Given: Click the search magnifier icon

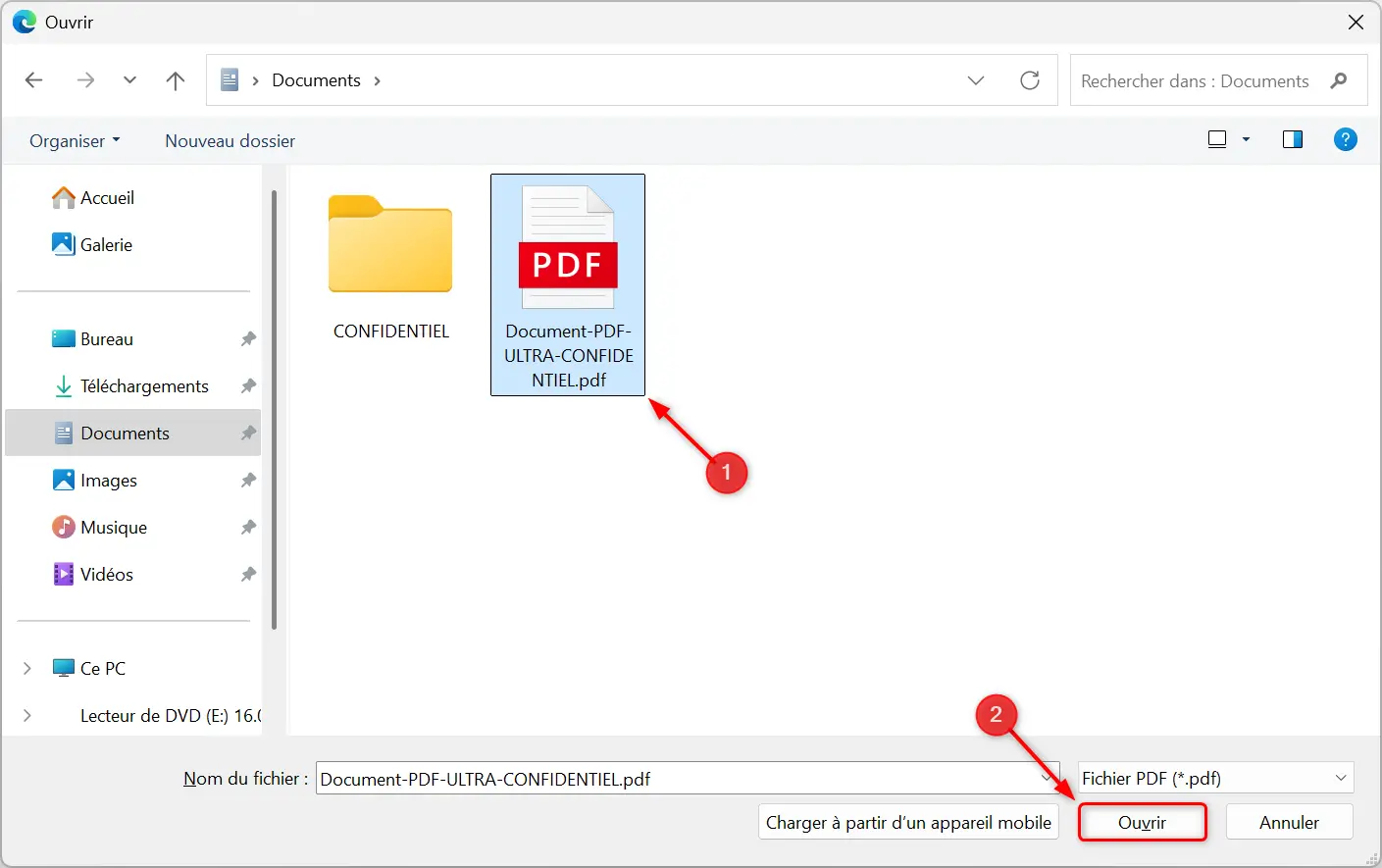Looking at the screenshot, I should tap(1339, 80).
